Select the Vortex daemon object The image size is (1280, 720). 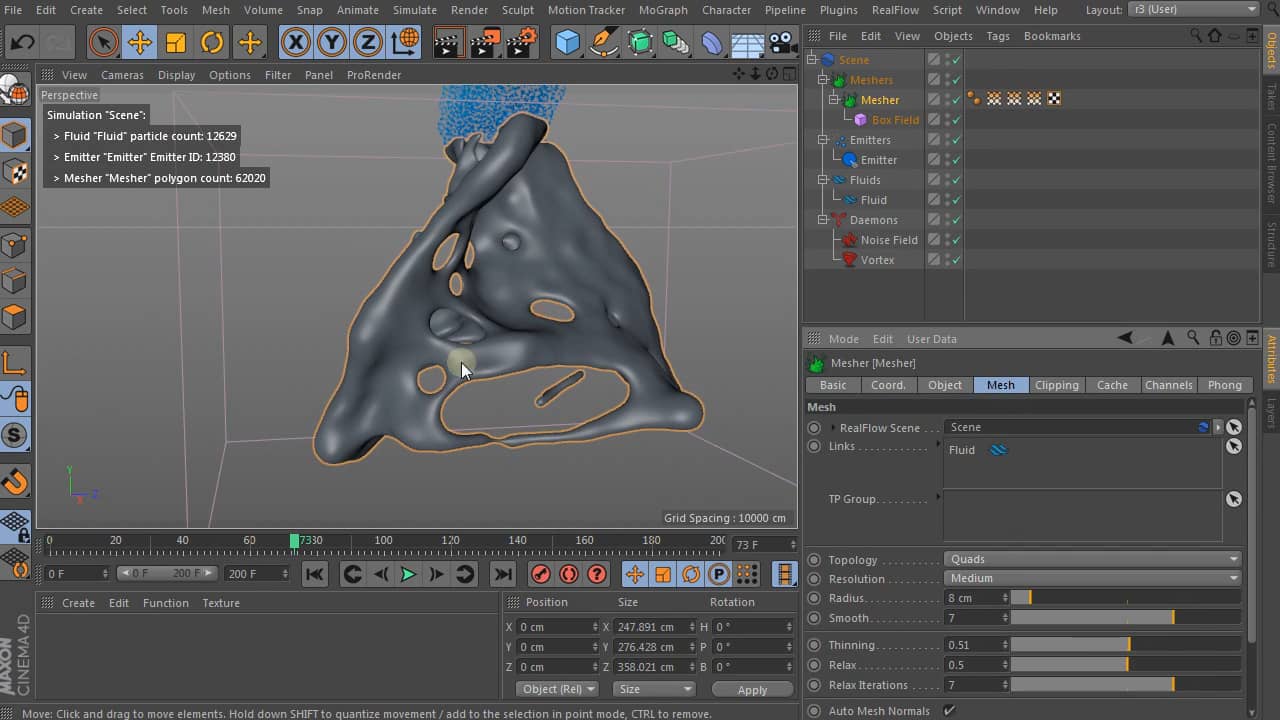pos(877,260)
